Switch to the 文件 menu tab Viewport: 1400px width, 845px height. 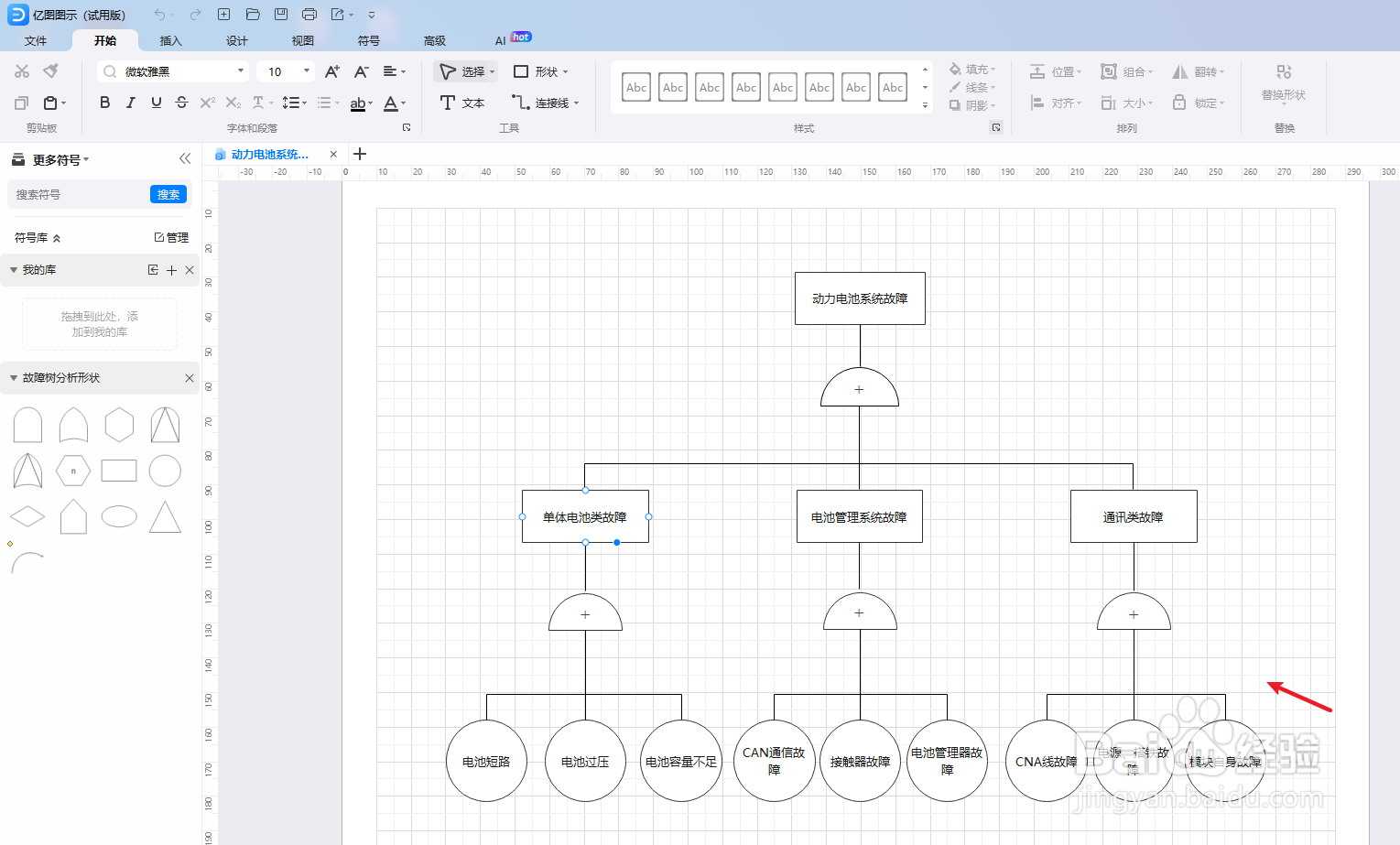click(x=36, y=40)
